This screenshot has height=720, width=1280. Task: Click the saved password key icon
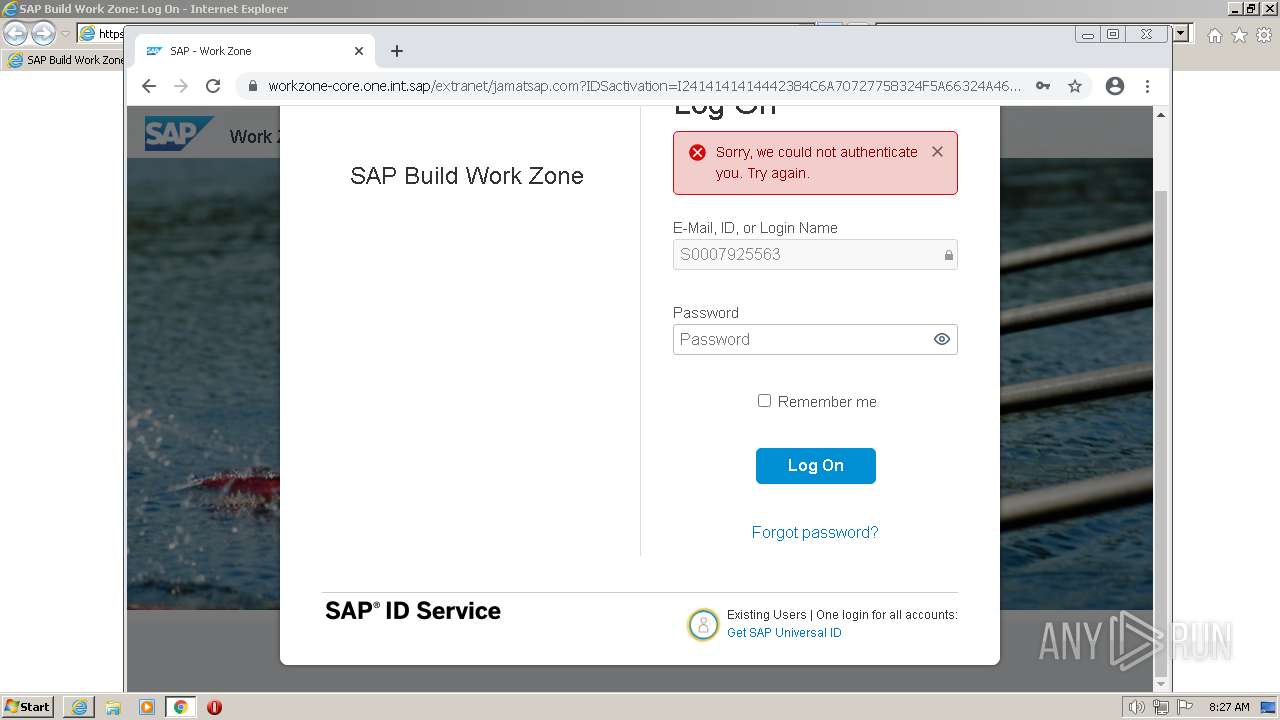click(1043, 86)
